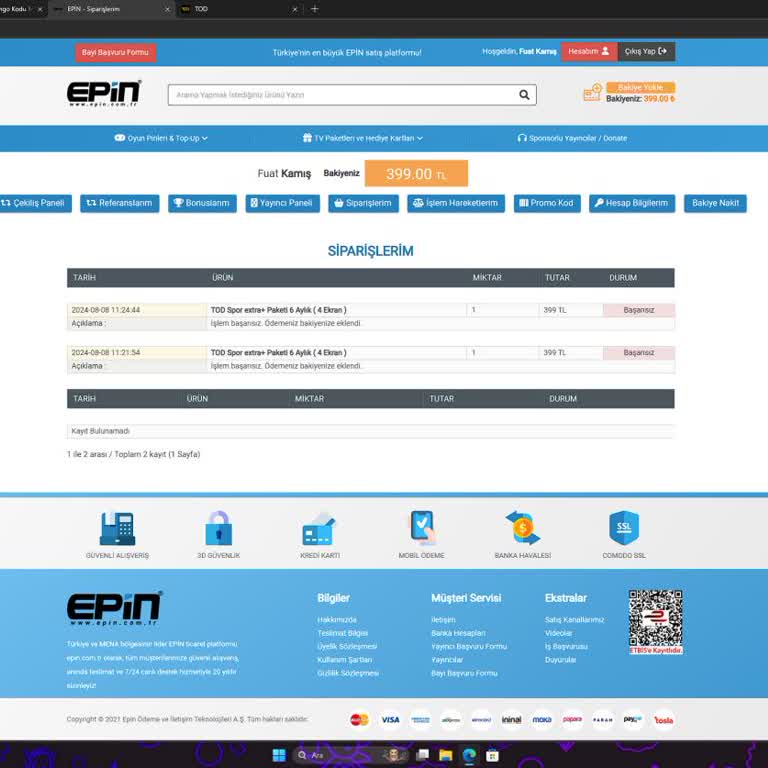The height and width of the screenshot is (768, 768).
Task: Click the VISA payment logo
Action: point(390,720)
